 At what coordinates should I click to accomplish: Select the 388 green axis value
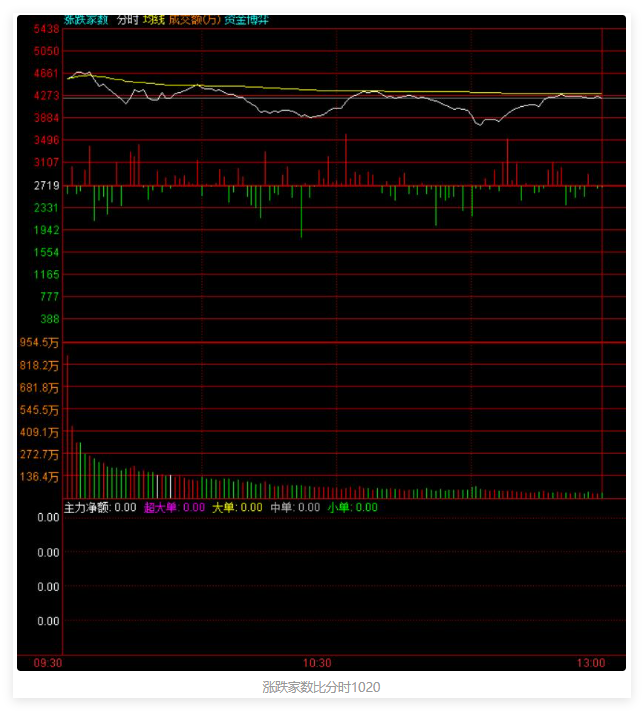point(50,319)
